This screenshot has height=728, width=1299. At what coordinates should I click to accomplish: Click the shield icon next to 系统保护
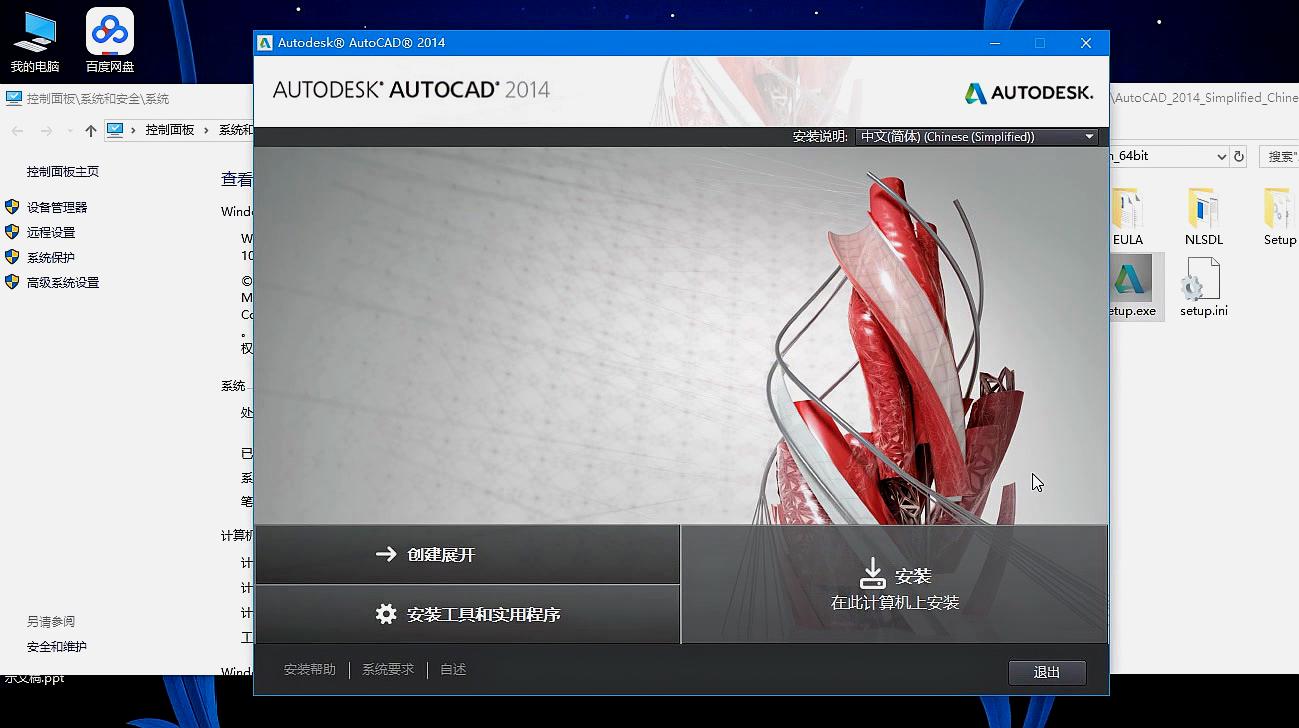[x=12, y=257]
